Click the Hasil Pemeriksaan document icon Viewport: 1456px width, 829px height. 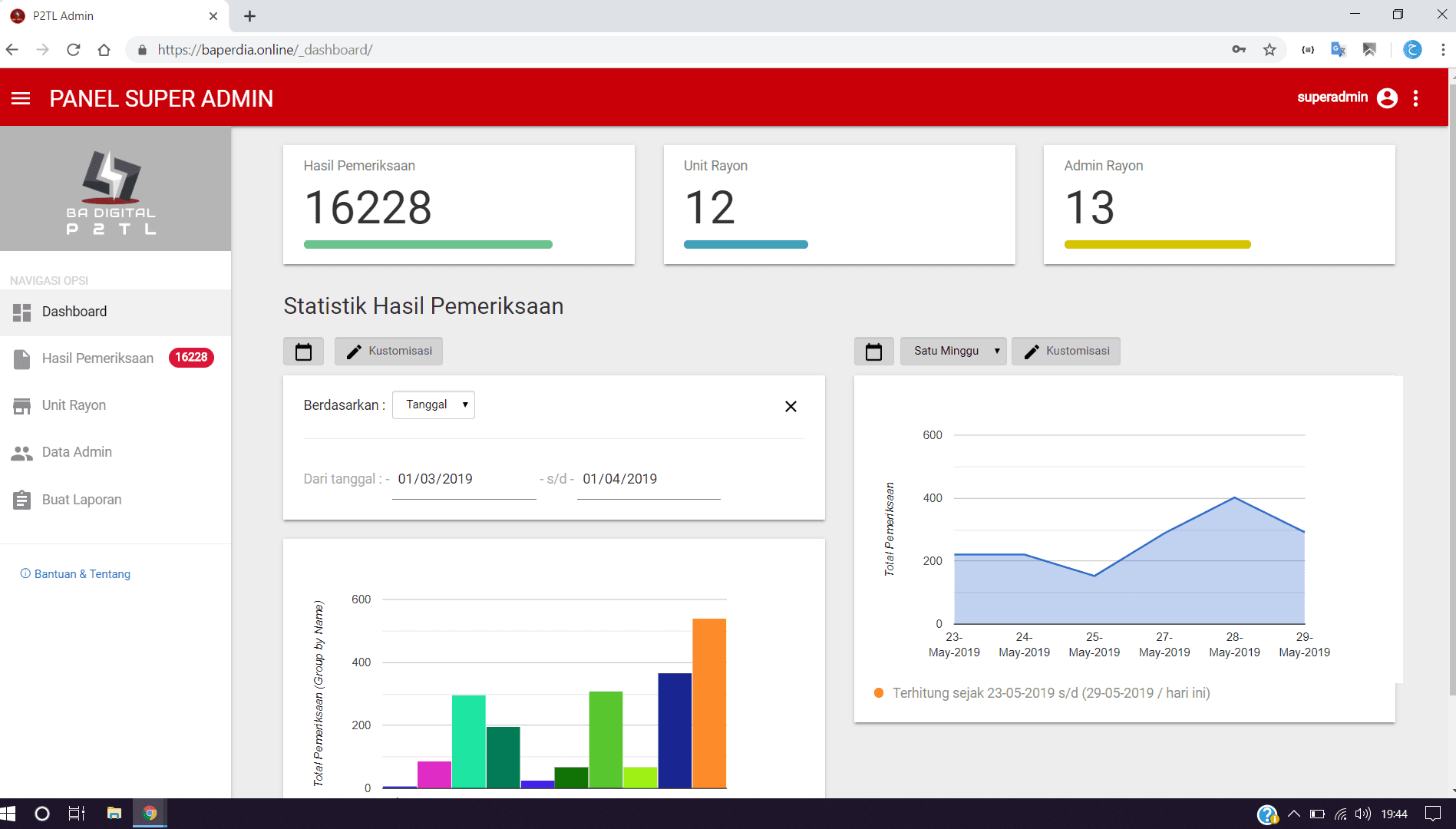(x=21, y=359)
